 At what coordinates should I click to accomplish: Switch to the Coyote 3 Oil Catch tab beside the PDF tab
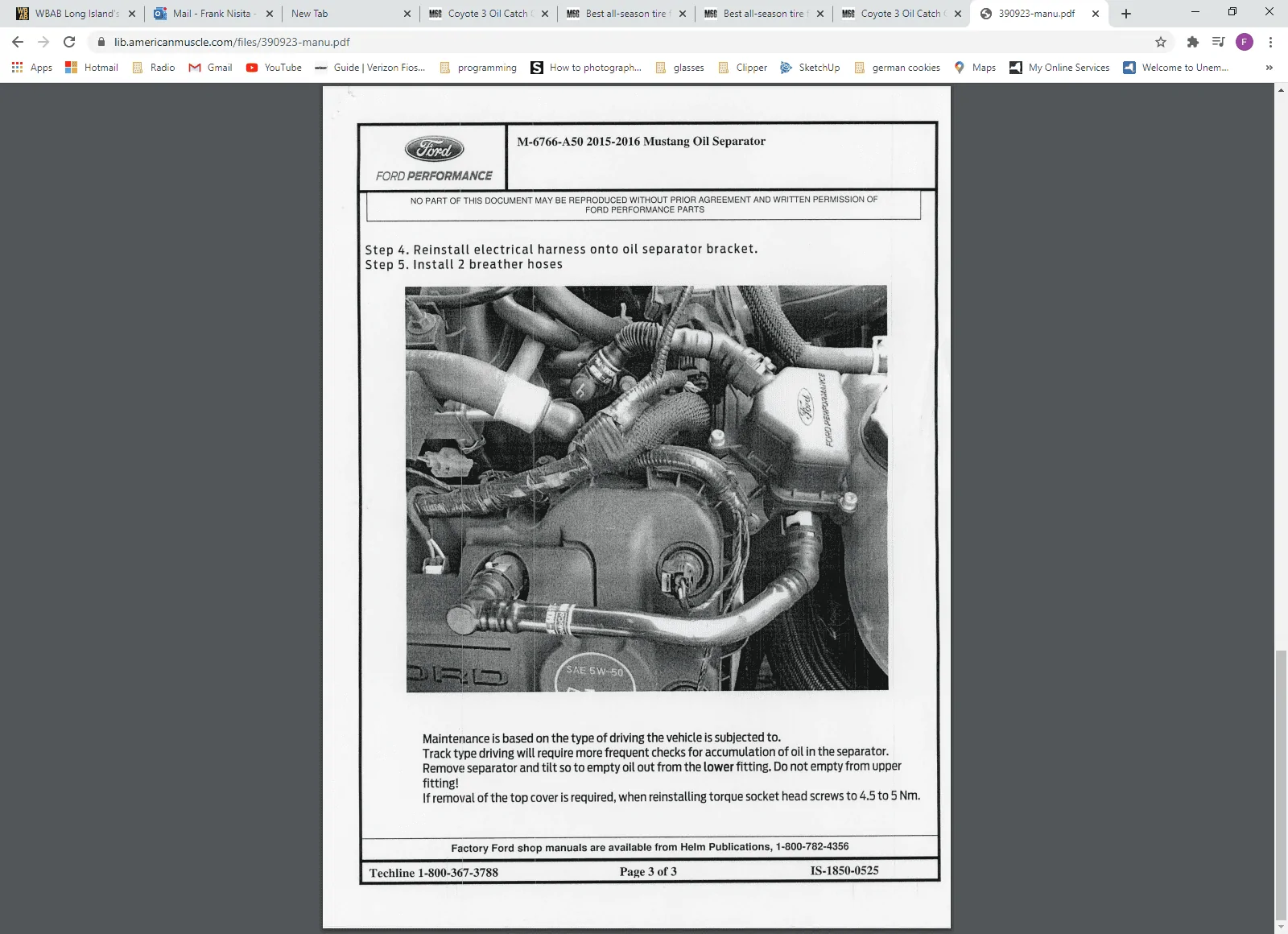click(902, 14)
